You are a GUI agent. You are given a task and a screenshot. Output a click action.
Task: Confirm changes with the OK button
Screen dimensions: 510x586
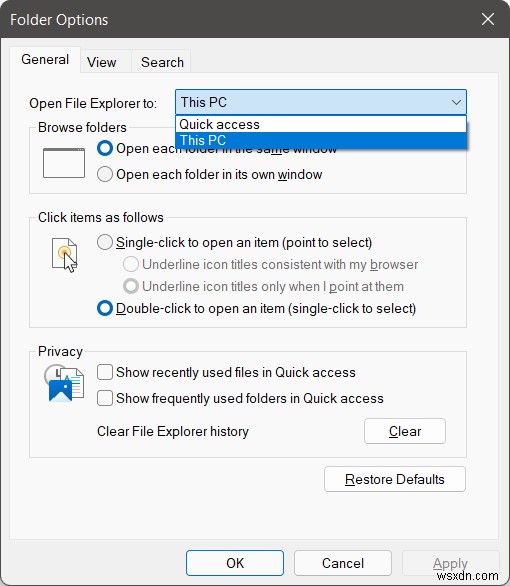(235, 563)
